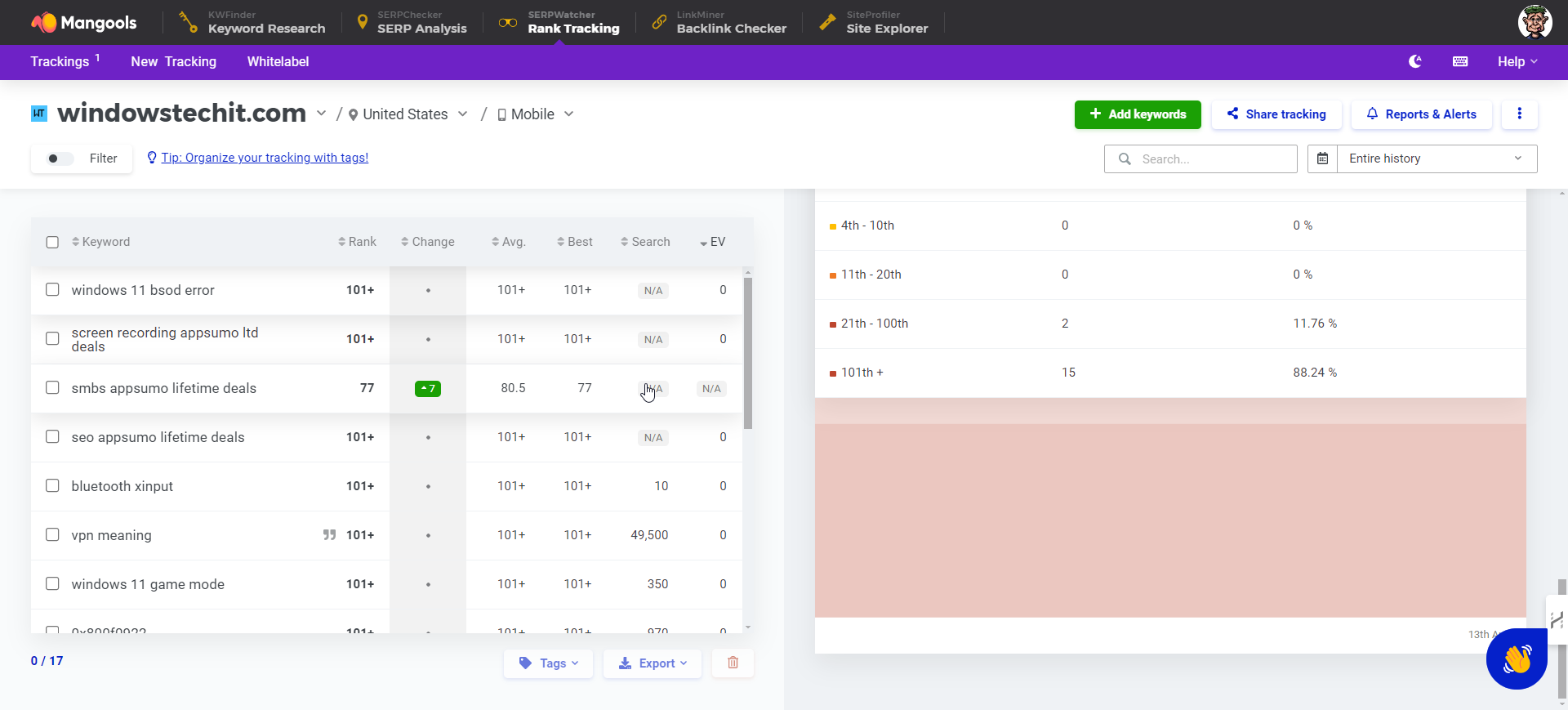Sort by the Keyword column header
This screenshot has height=710, width=1568.
[100, 242]
